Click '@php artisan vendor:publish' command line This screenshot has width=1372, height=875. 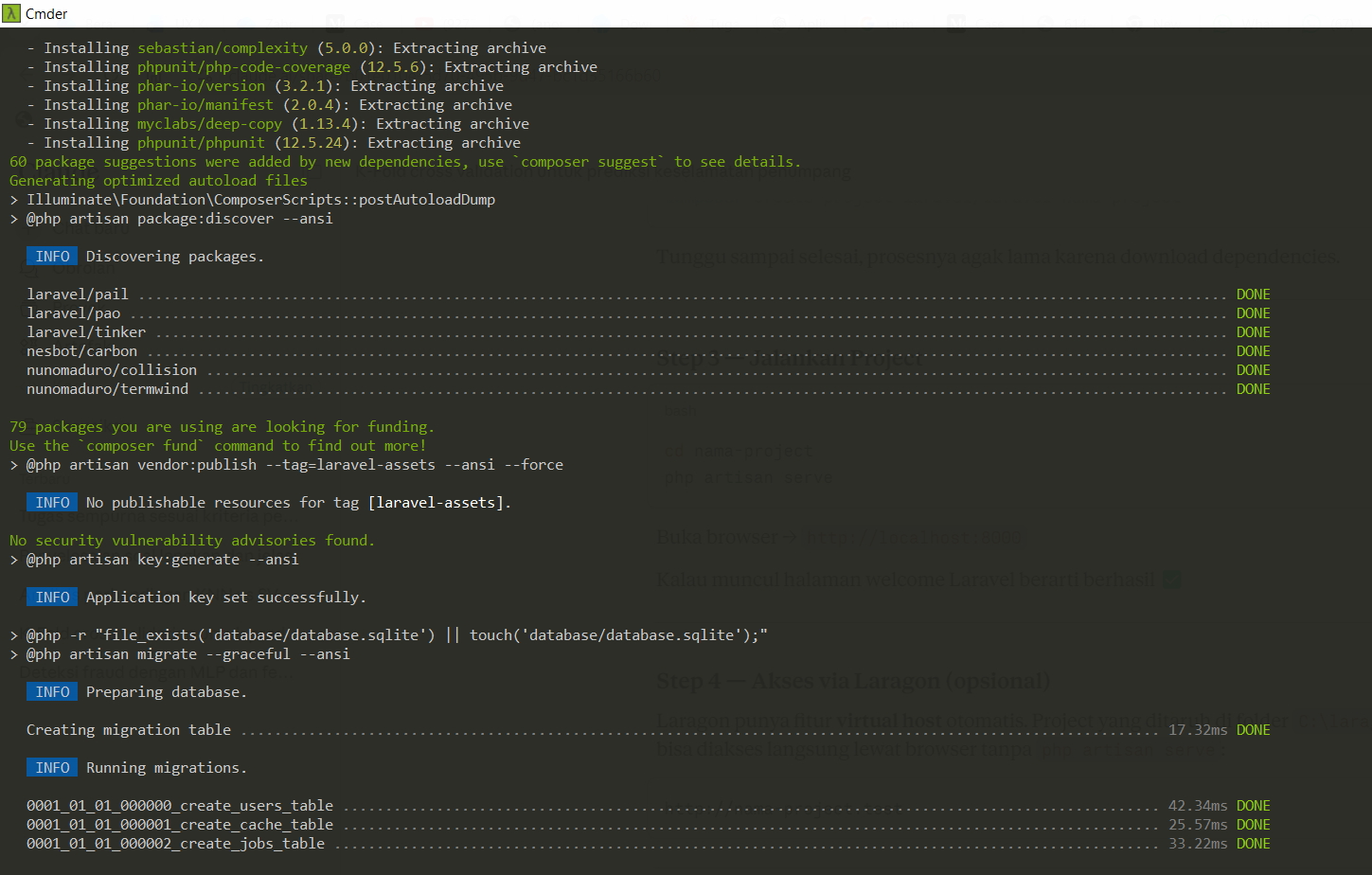coord(286,465)
